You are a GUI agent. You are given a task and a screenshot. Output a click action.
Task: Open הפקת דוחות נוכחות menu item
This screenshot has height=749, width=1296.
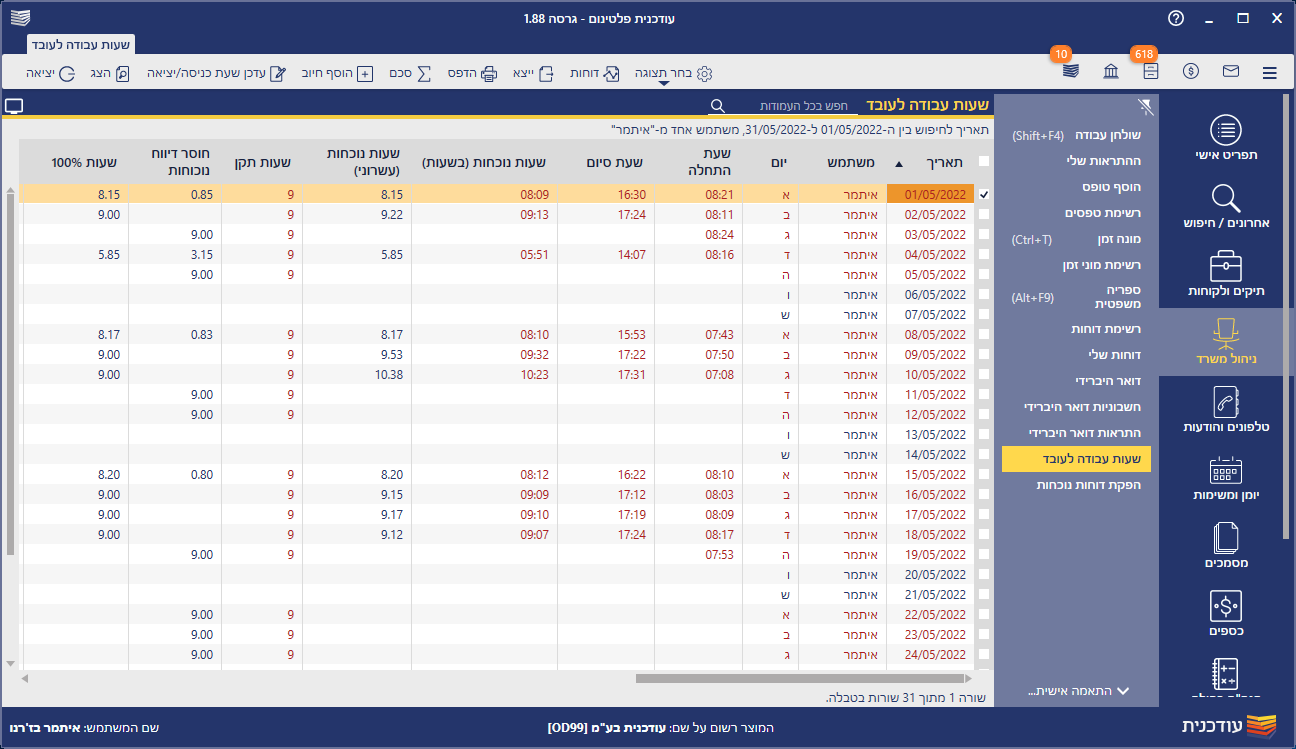1076,485
